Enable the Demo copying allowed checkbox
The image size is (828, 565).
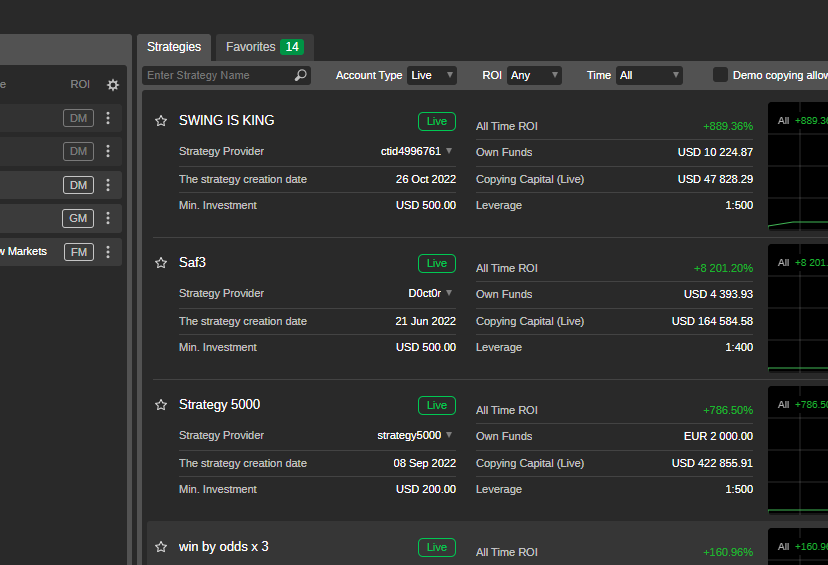click(x=720, y=74)
